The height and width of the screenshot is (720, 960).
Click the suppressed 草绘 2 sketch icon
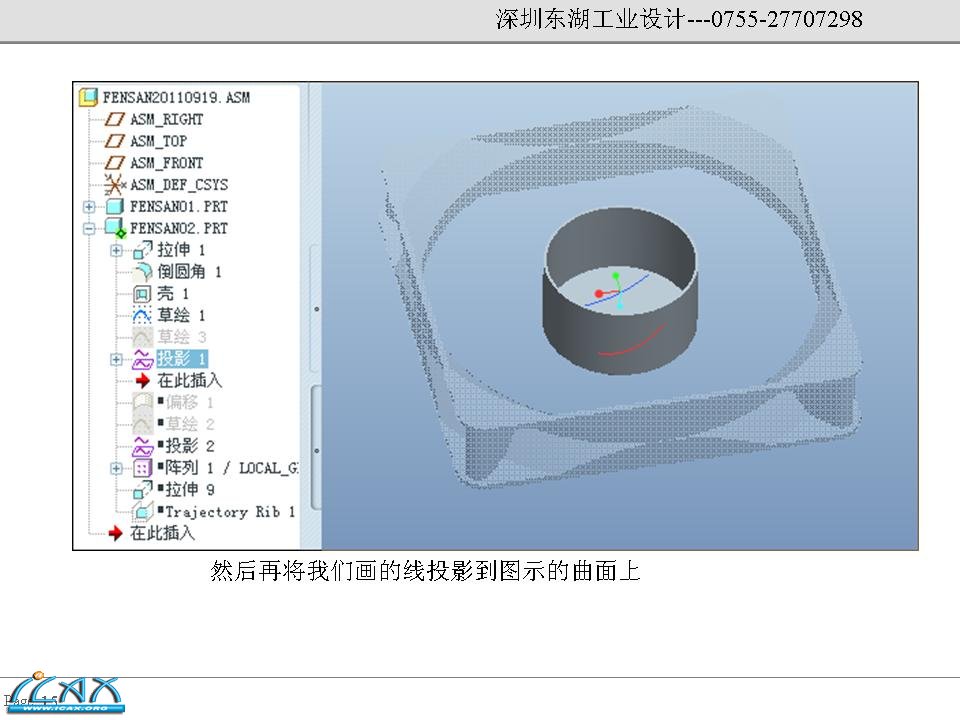click(142, 424)
